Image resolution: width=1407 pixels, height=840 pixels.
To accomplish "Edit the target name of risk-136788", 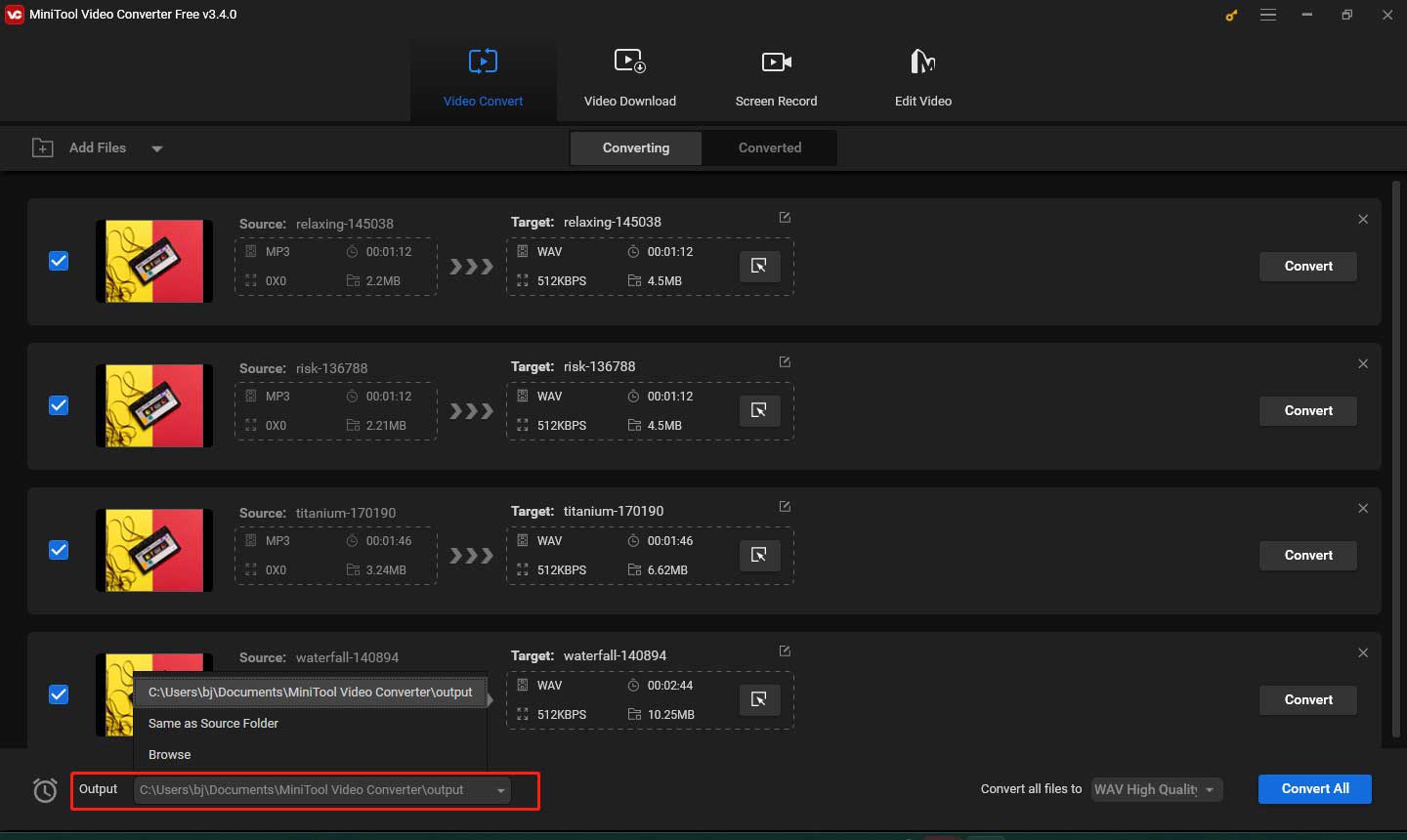I will (x=785, y=362).
